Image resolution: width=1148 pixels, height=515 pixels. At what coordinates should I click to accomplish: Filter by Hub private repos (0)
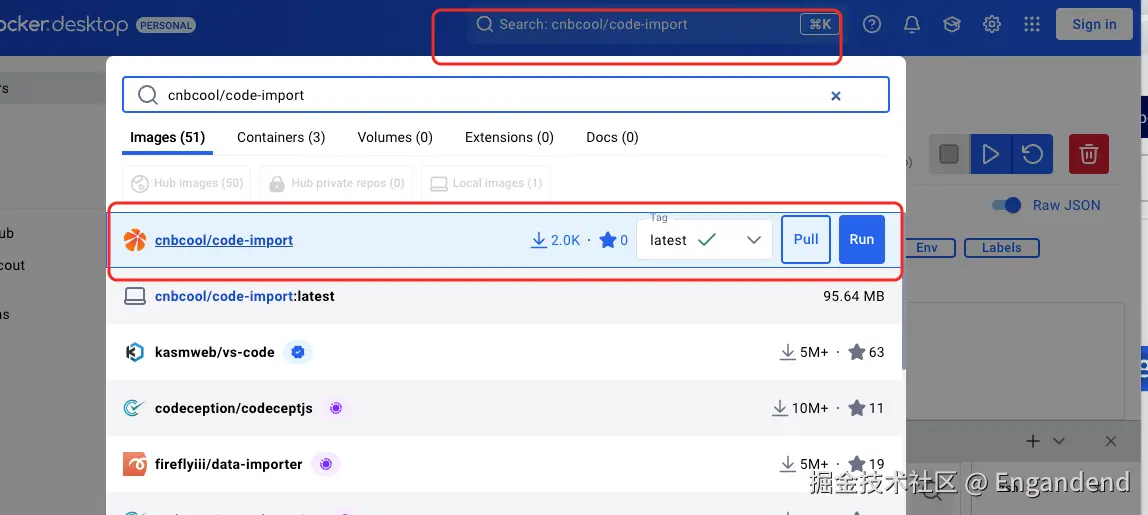336,183
